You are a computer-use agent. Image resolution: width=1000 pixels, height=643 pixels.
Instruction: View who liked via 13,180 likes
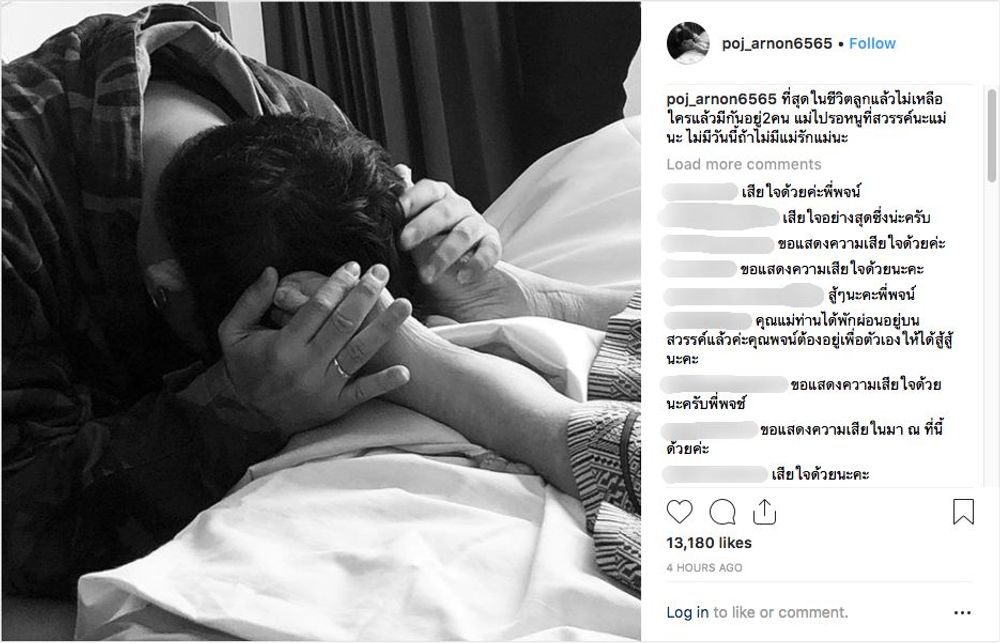click(709, 543)
